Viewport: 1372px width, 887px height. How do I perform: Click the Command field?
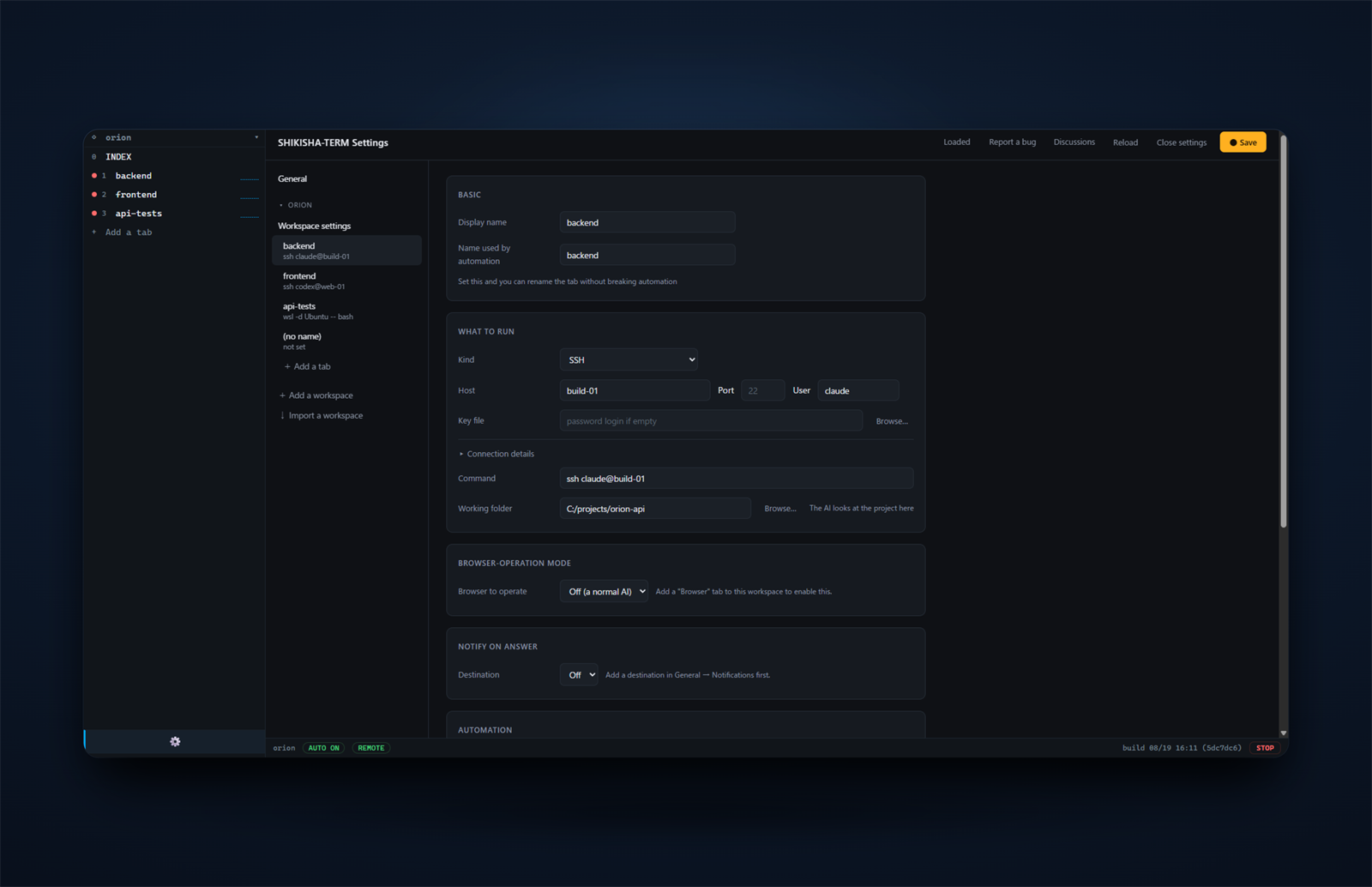pyautogui.click(x=737, y=479)
